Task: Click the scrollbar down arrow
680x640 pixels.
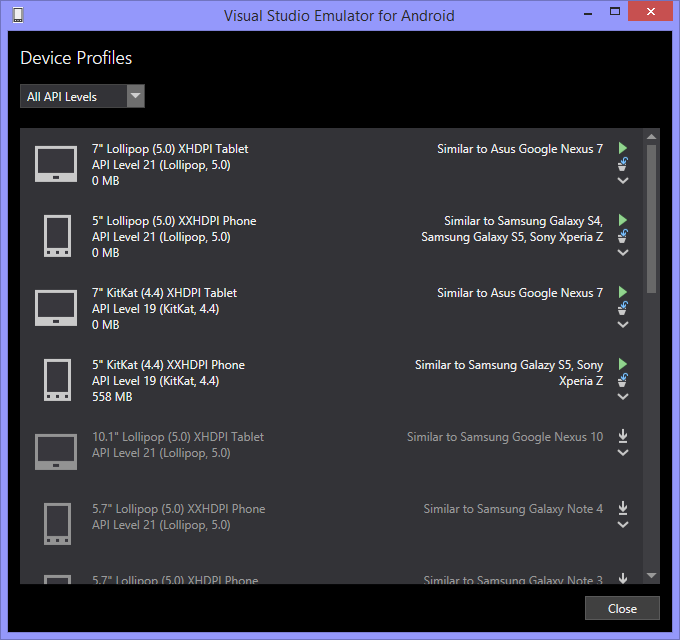Action: coord(652,576)
